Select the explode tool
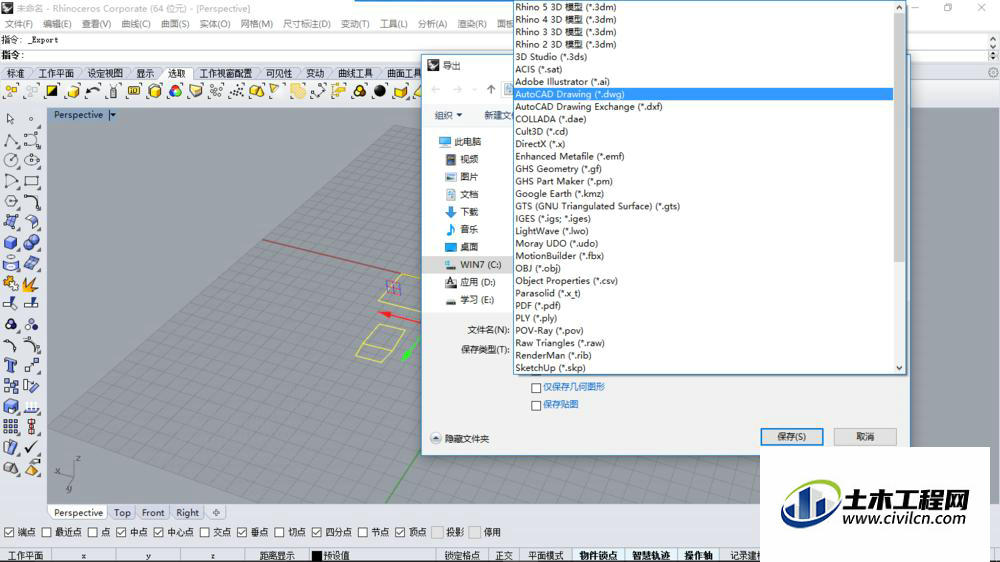 click(x=31, y=283)
